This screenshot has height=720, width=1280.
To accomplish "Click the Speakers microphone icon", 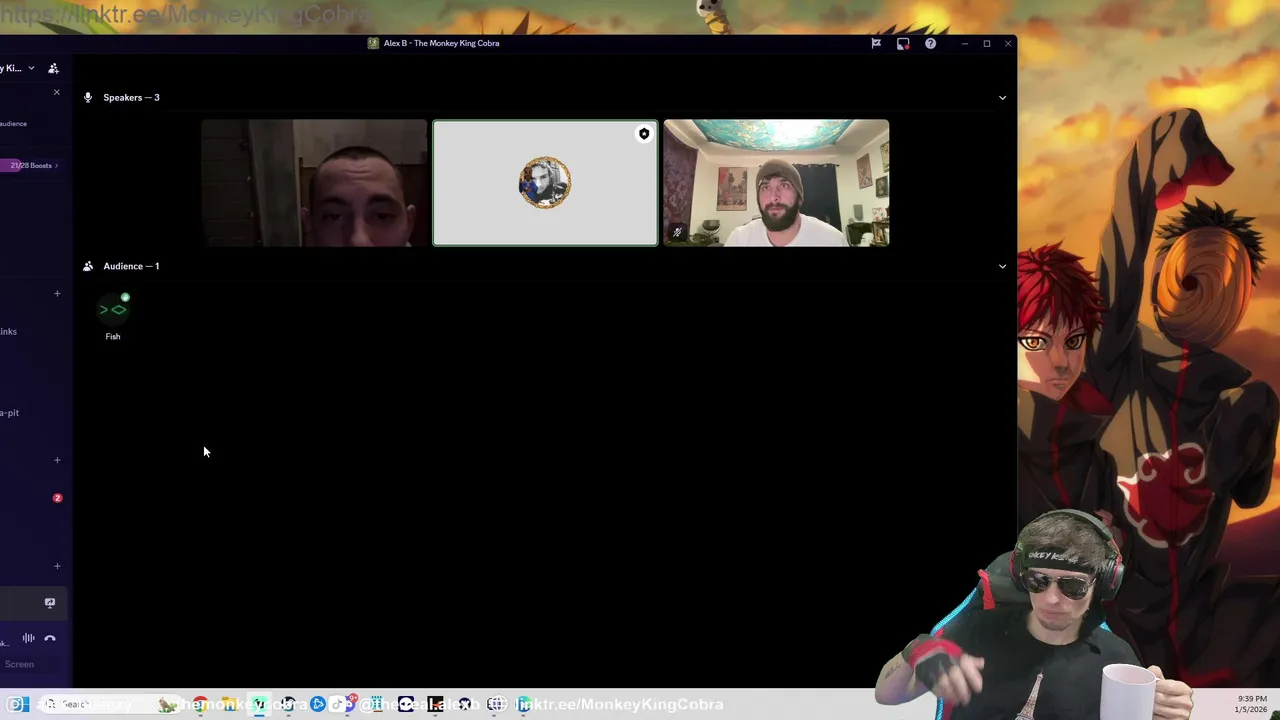I will pos(88,97).
